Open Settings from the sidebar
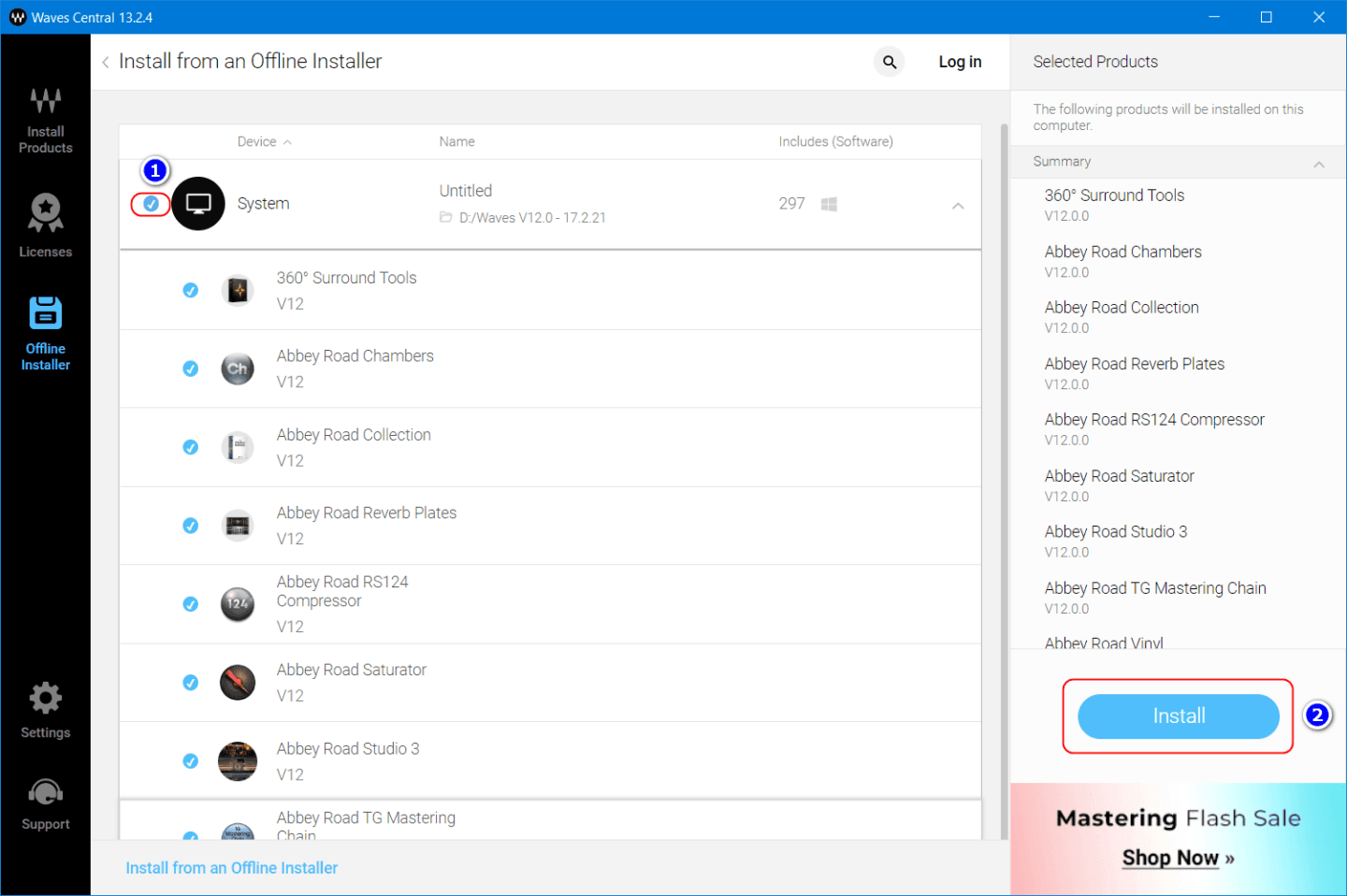The width and height of the screenshot is (1347, 896). click(45, 710)
